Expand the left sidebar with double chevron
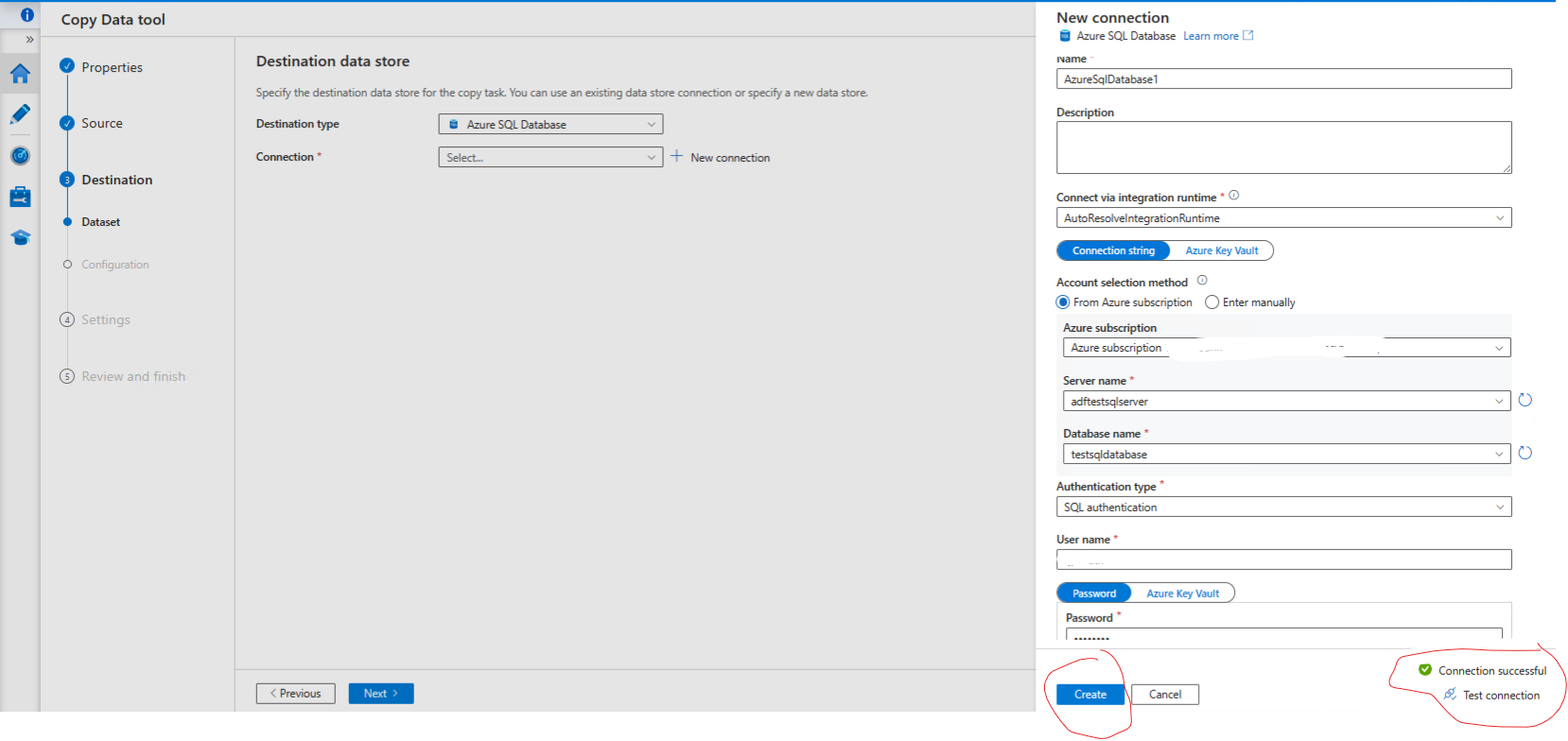This screenshot has width=1568, height=741. pyautogui.click(x=29, y=40)
